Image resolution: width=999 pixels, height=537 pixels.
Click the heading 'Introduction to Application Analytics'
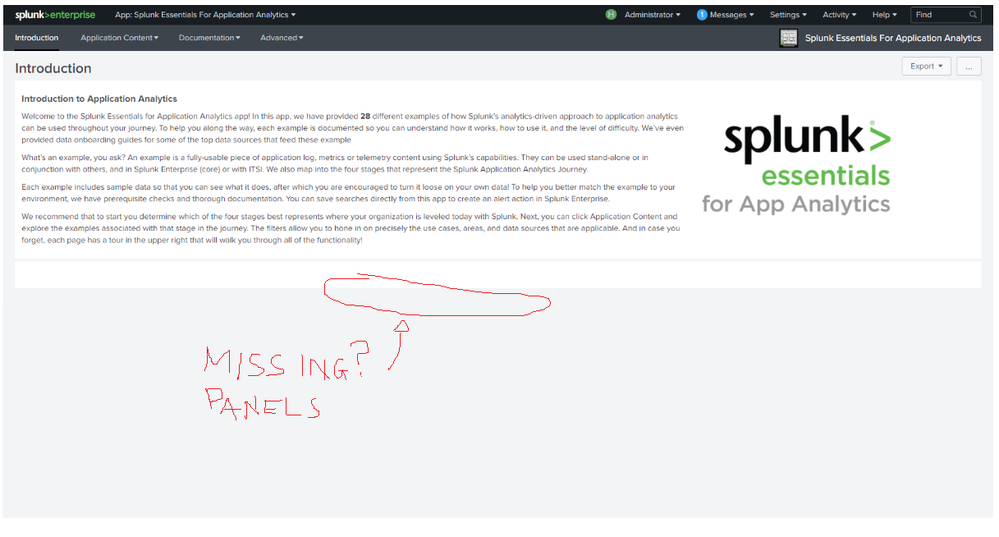99,99
